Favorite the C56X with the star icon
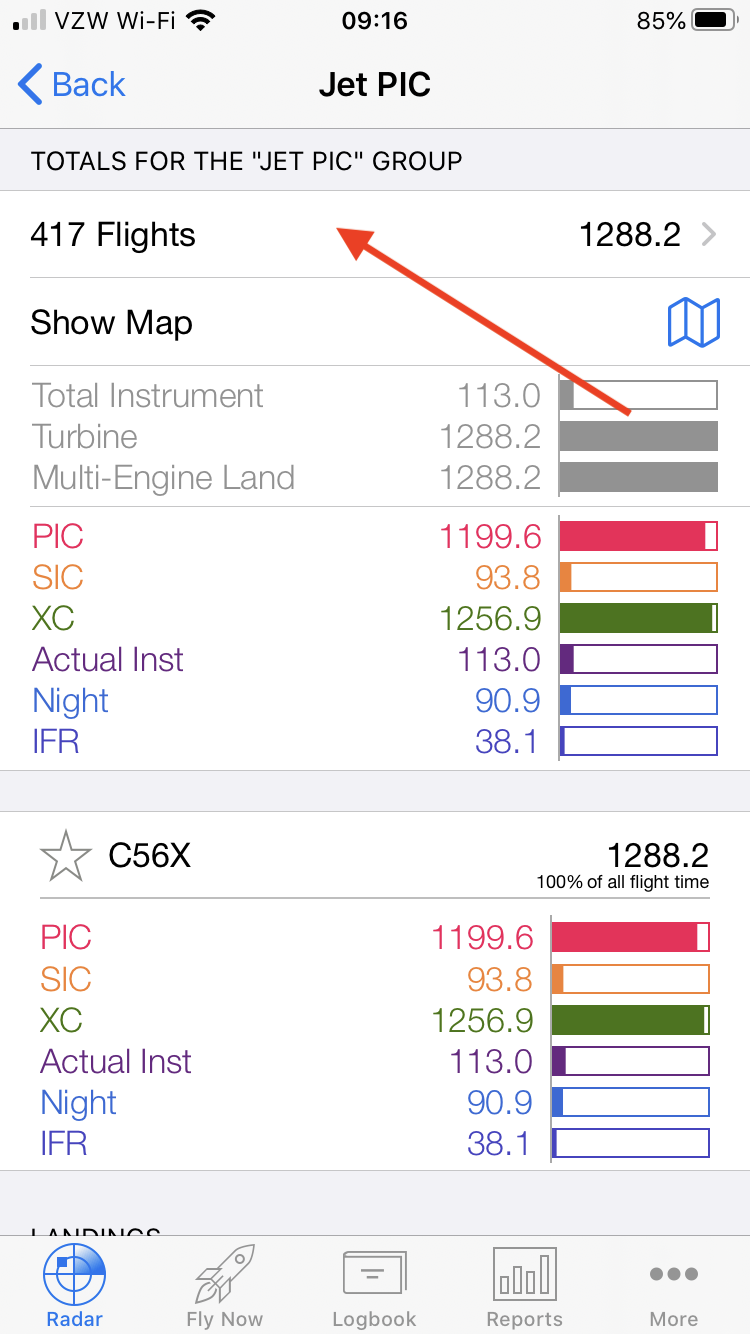 [65, 856]
